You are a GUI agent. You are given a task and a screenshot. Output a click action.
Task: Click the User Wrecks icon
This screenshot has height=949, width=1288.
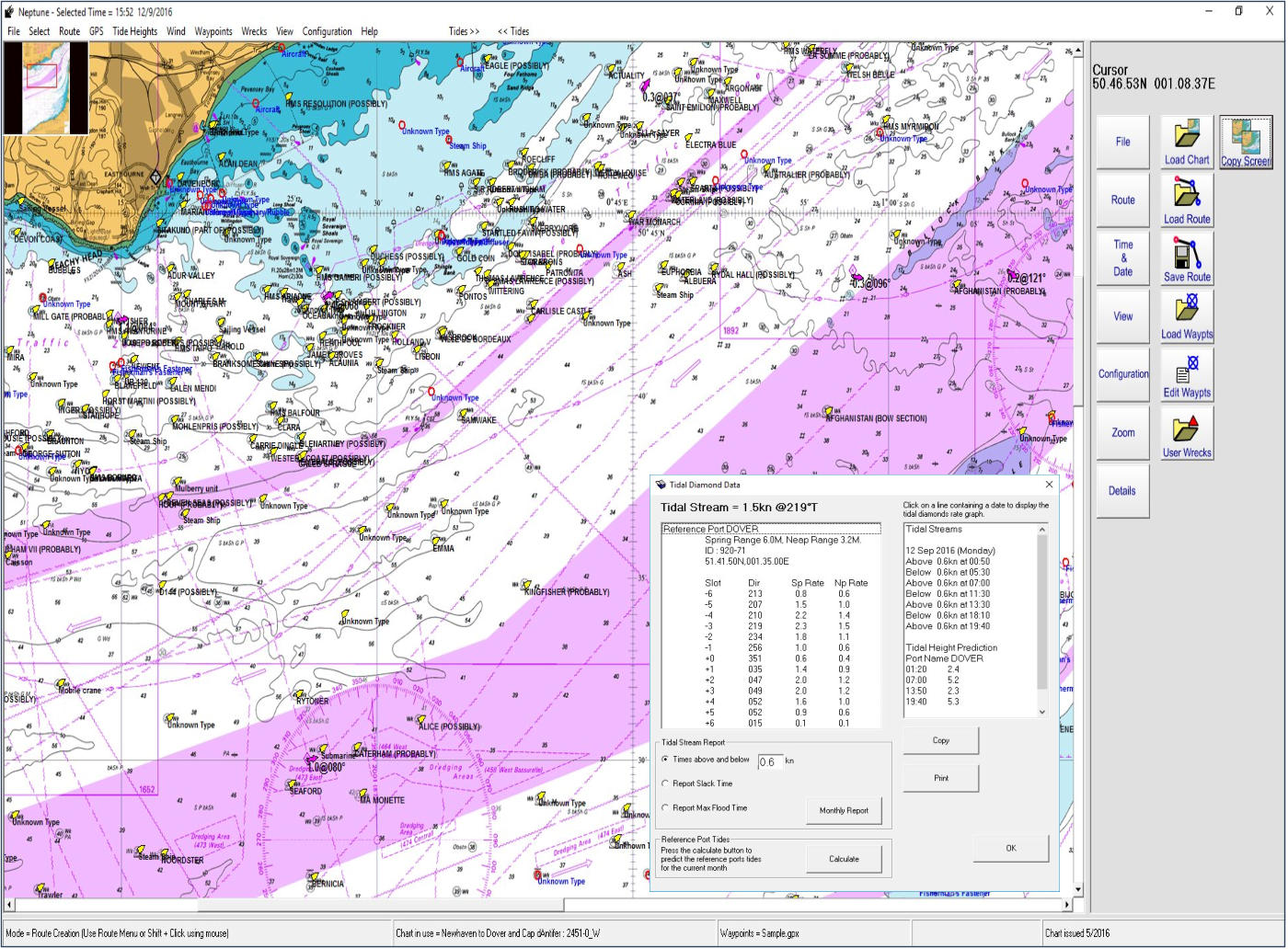point(1186,429)
